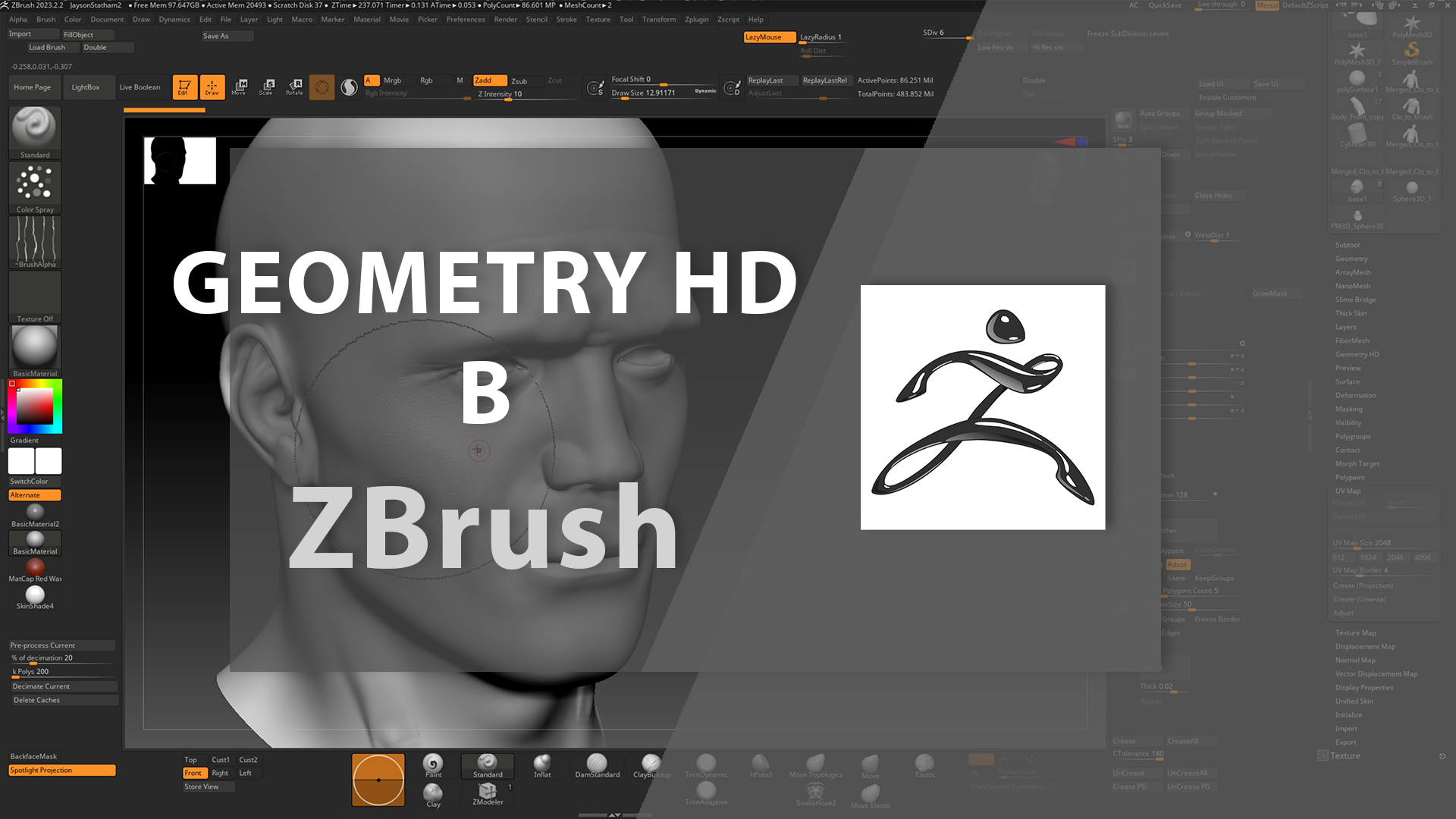
Task: Switch to the Scale gizmo mode
Action: [x=267, y=86]
